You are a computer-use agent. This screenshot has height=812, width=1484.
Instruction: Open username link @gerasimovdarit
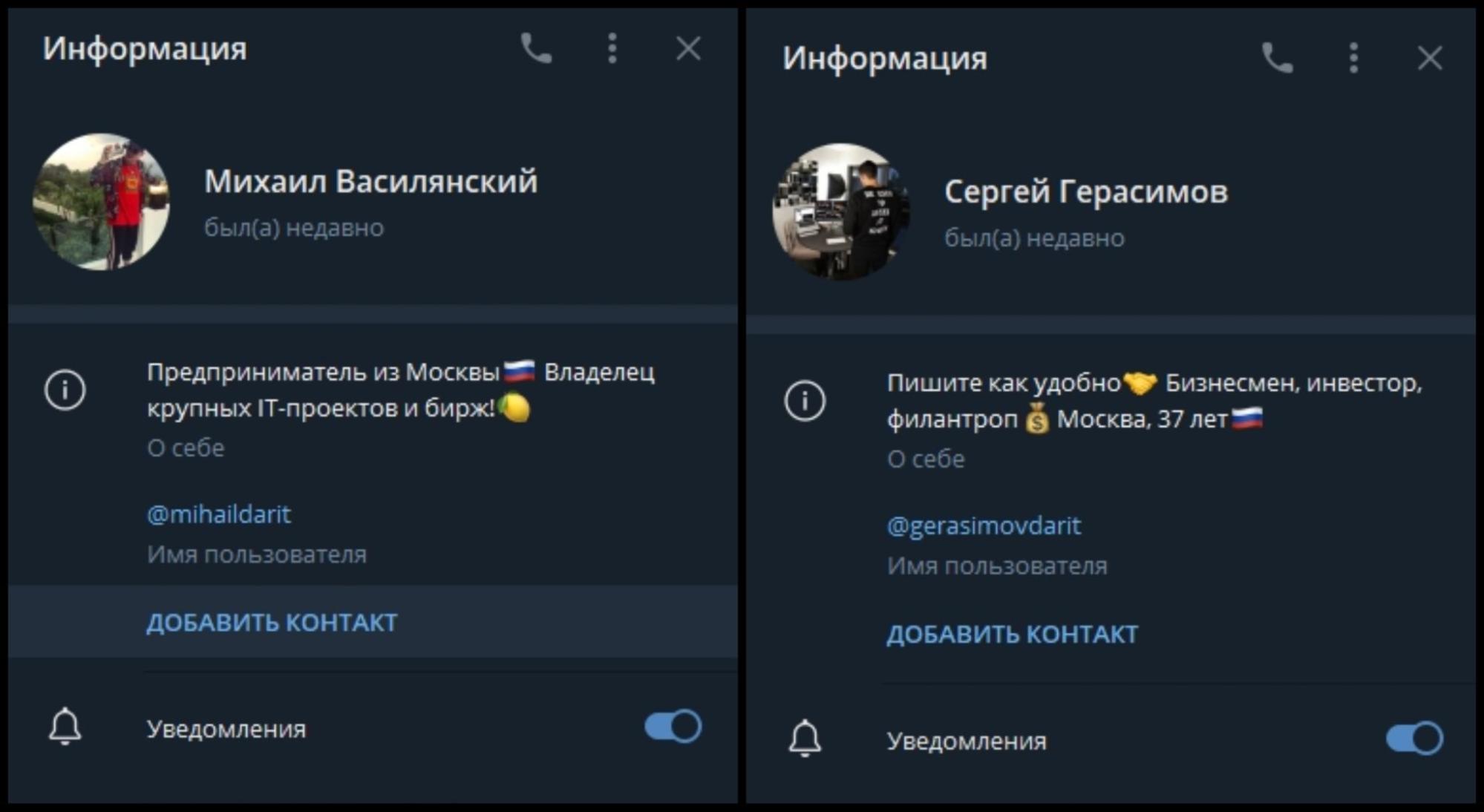984,525
